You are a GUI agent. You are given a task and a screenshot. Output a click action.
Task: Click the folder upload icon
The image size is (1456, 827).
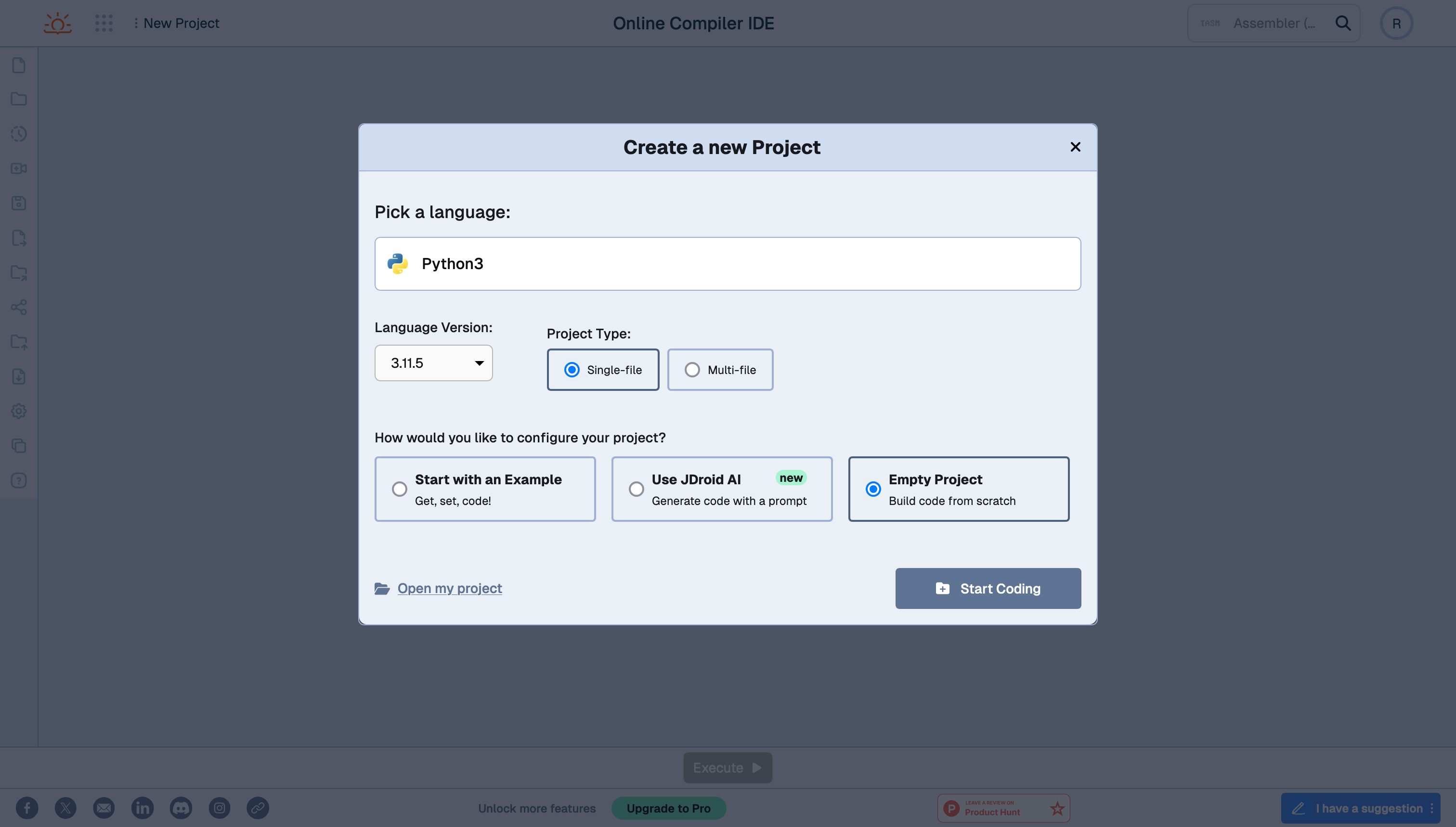click(19, 342)
